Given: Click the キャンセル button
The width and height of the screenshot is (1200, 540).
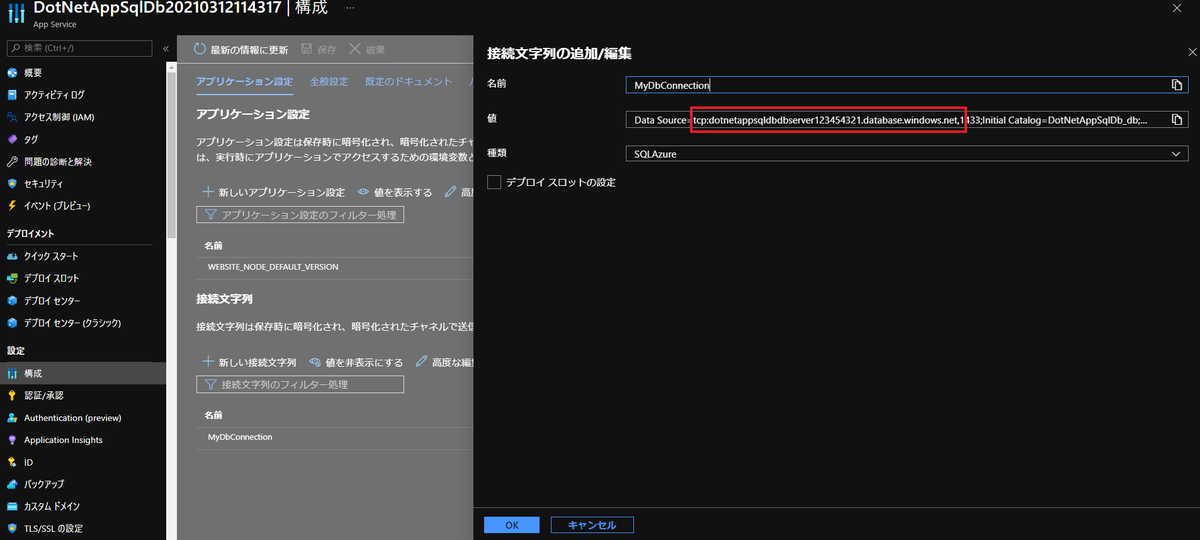Looking at the screenshot, I should click(592, 525).
